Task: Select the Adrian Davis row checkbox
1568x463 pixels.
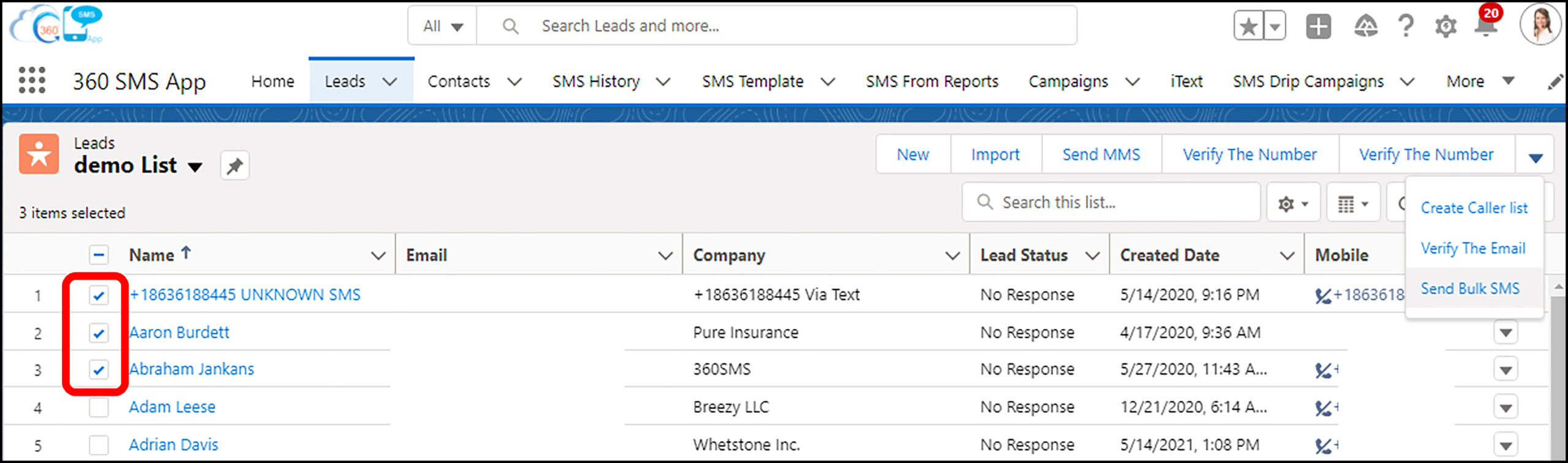Action: (99, 445)
